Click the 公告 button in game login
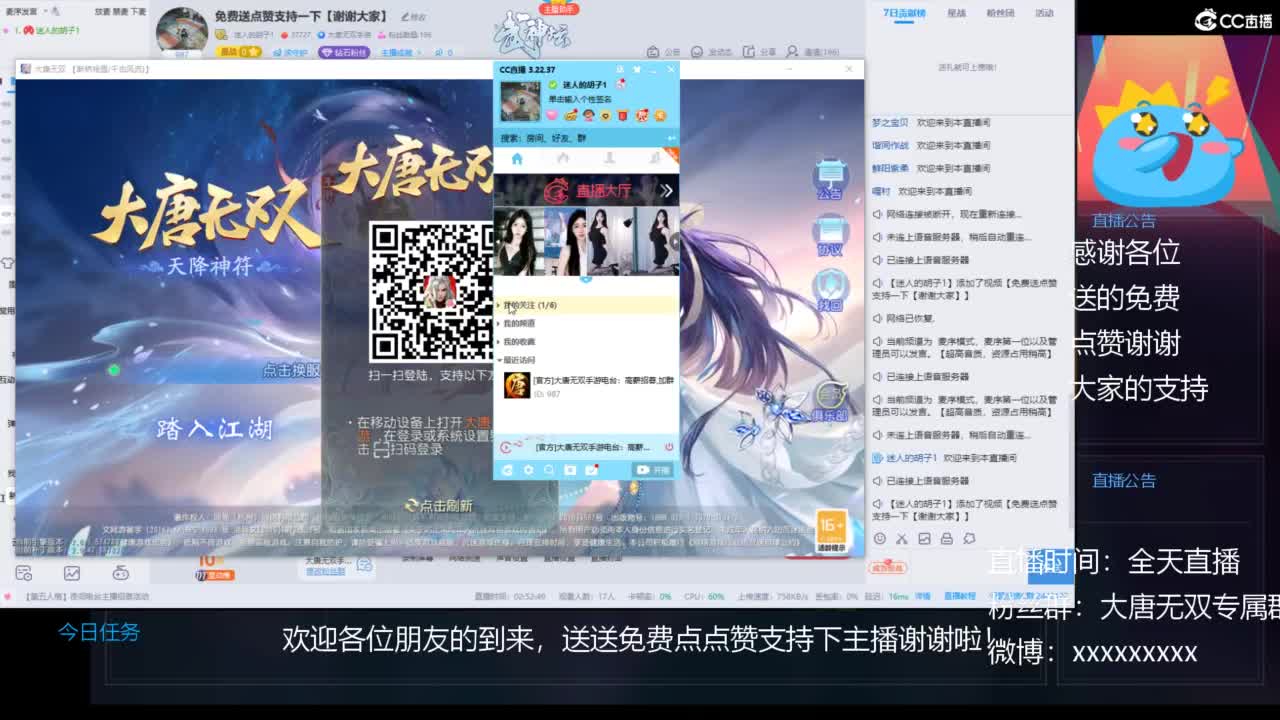Viewport: 1280px width, 720px height. click(x=829, y=179)
